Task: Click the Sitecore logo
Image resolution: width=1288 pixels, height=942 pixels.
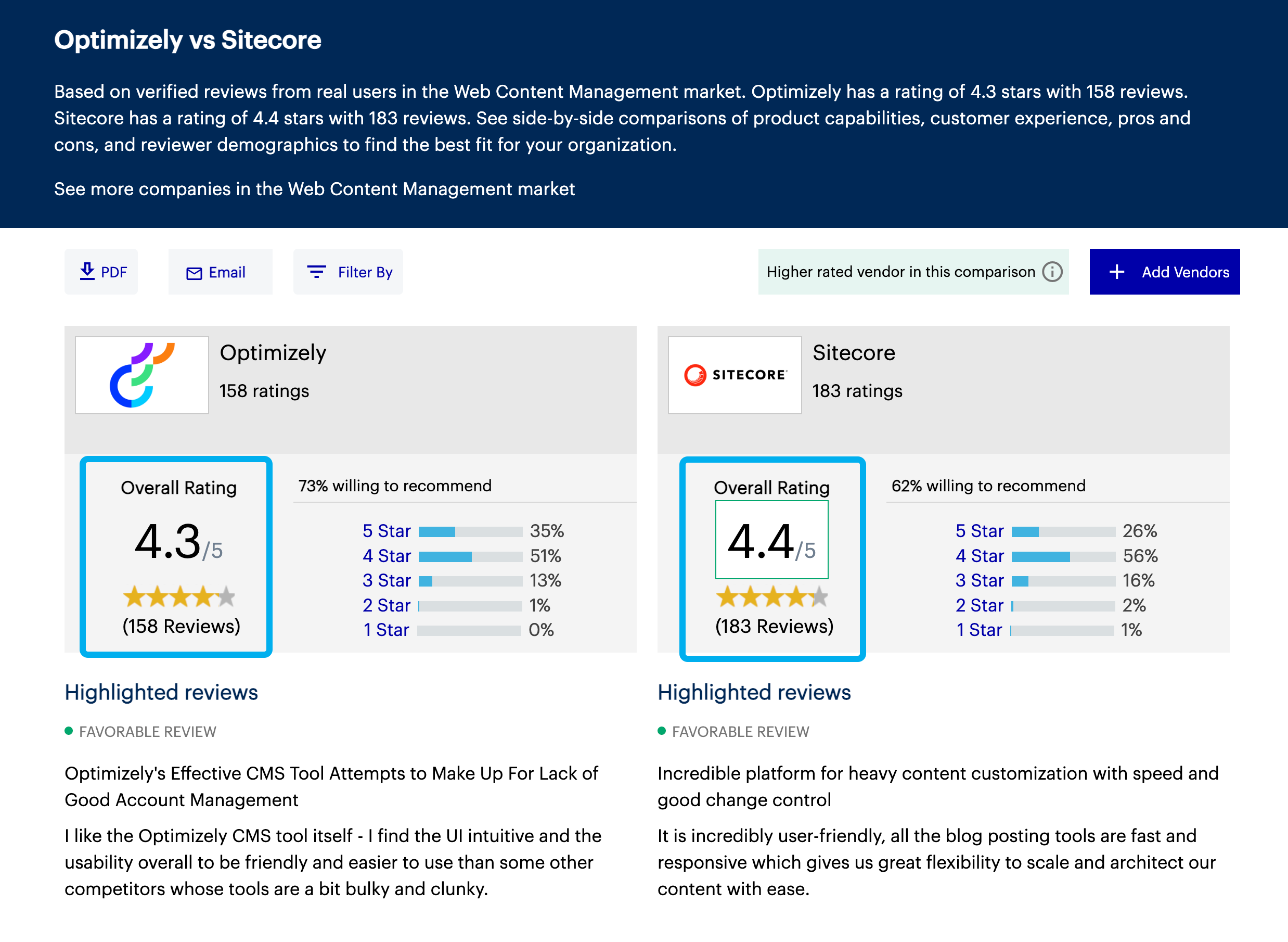Action: click(x=734, y=375)
